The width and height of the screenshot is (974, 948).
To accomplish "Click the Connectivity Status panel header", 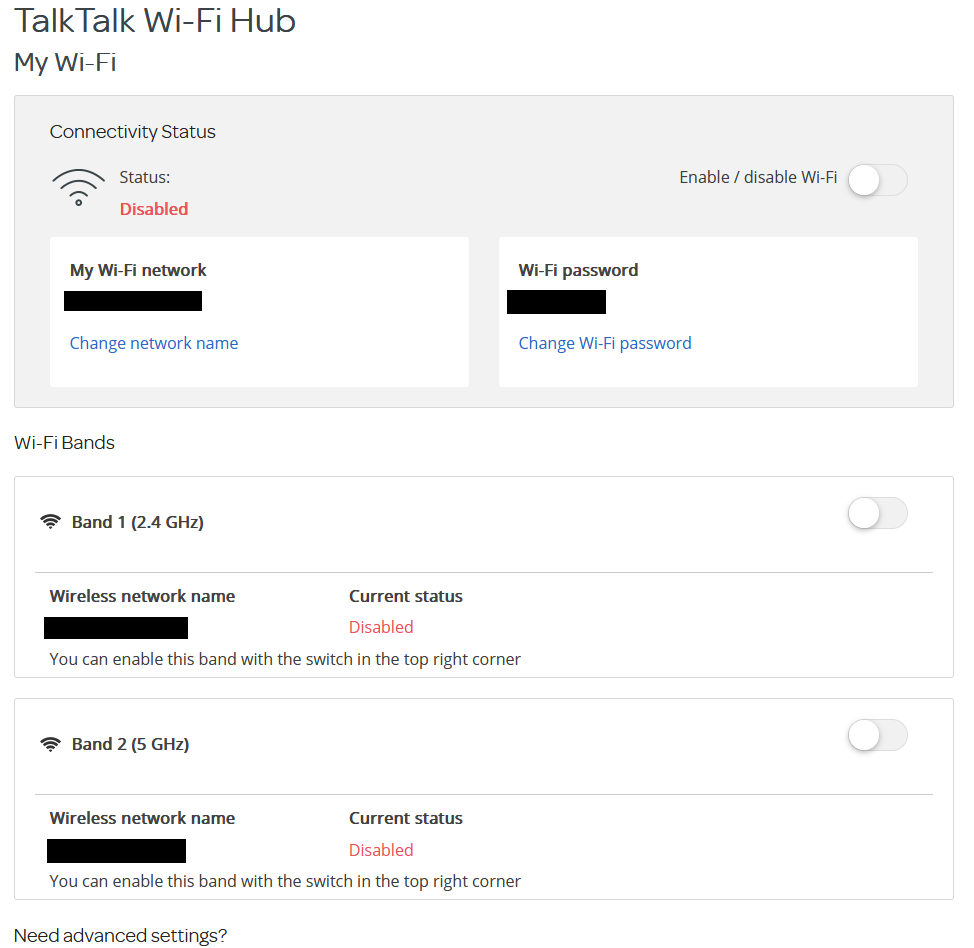I will [x=132, y=131].
